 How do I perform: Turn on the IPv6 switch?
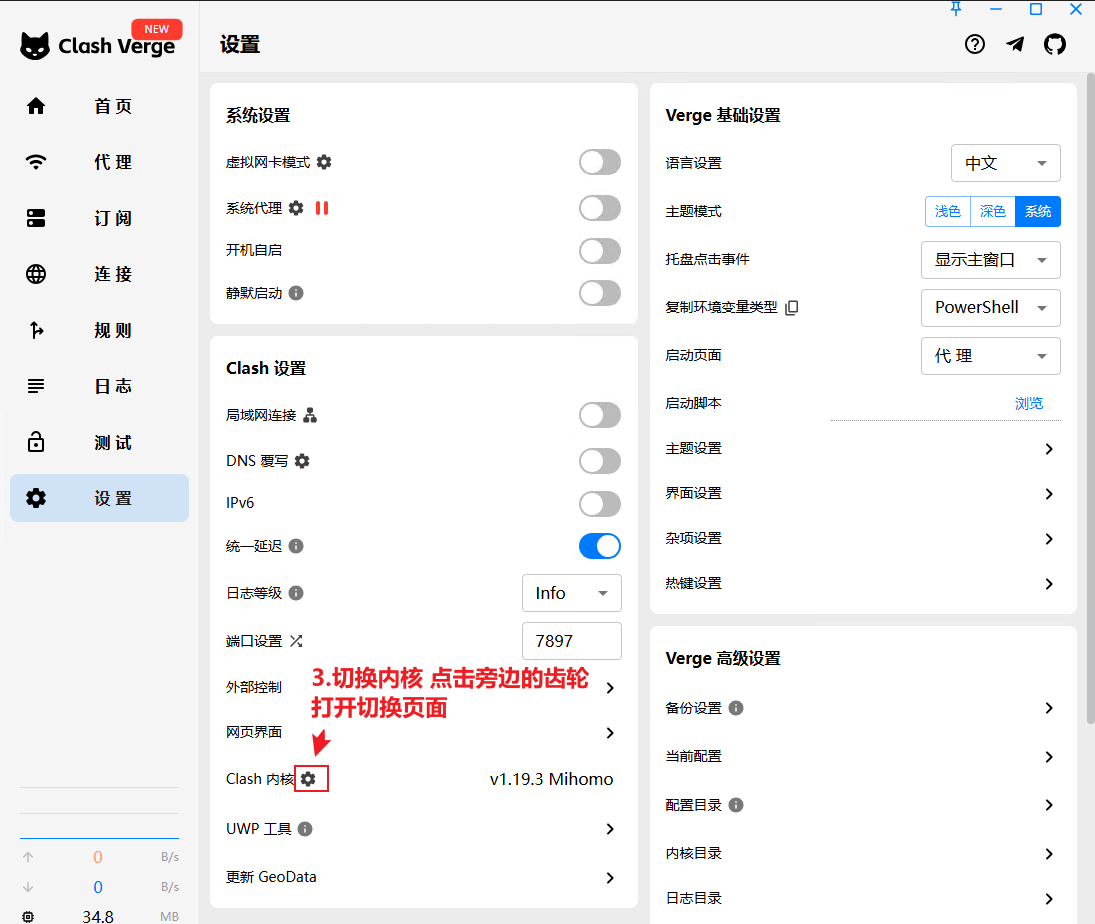click(600, 503)
